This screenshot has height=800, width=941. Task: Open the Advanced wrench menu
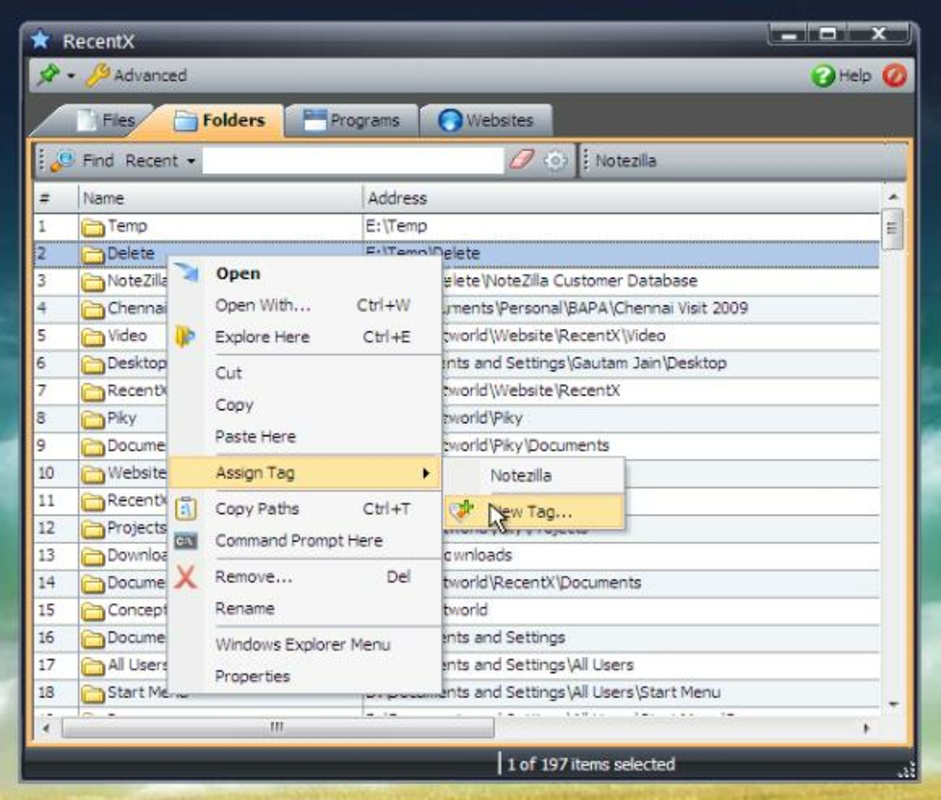137,76
